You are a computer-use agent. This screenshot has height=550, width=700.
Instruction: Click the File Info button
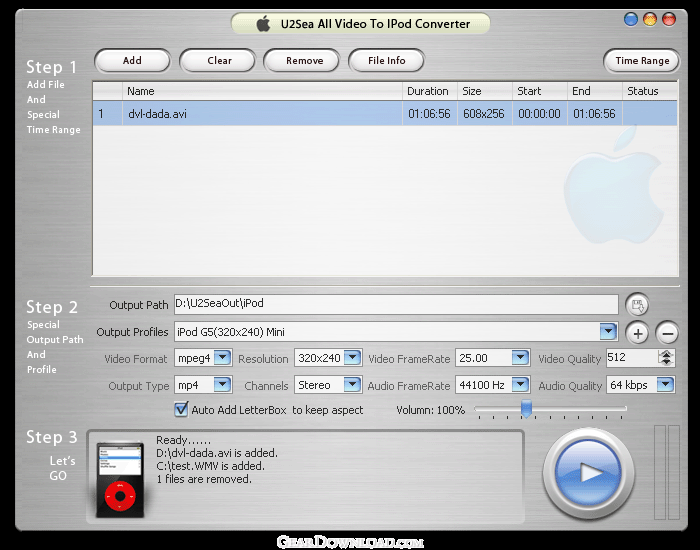tap(386, 61)
